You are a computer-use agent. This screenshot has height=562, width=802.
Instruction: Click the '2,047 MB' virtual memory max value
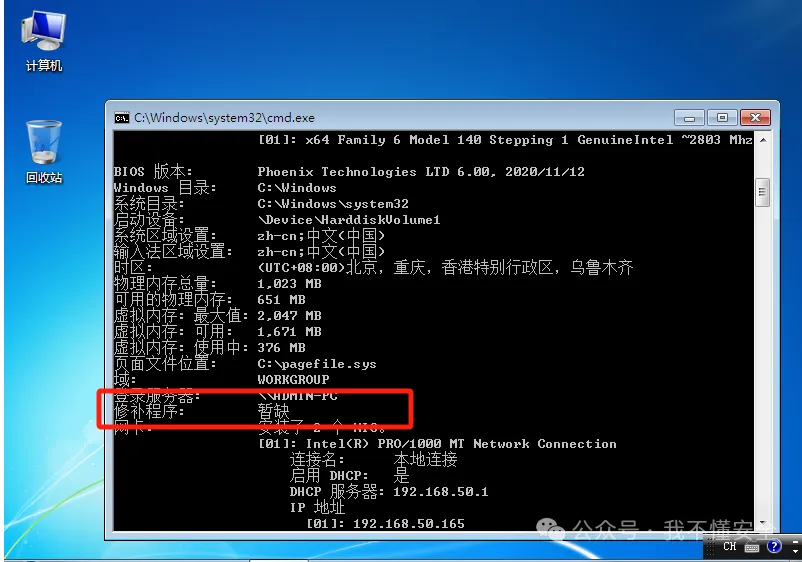(289, 316)
